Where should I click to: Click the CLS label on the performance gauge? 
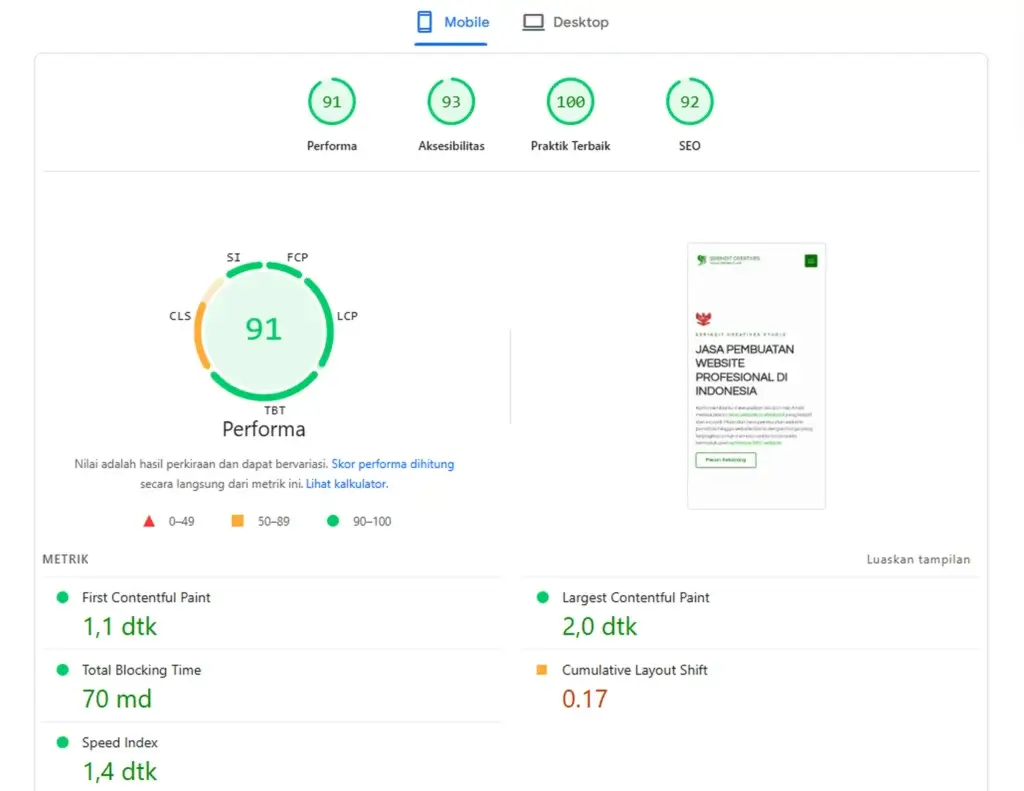click(180, 316)
